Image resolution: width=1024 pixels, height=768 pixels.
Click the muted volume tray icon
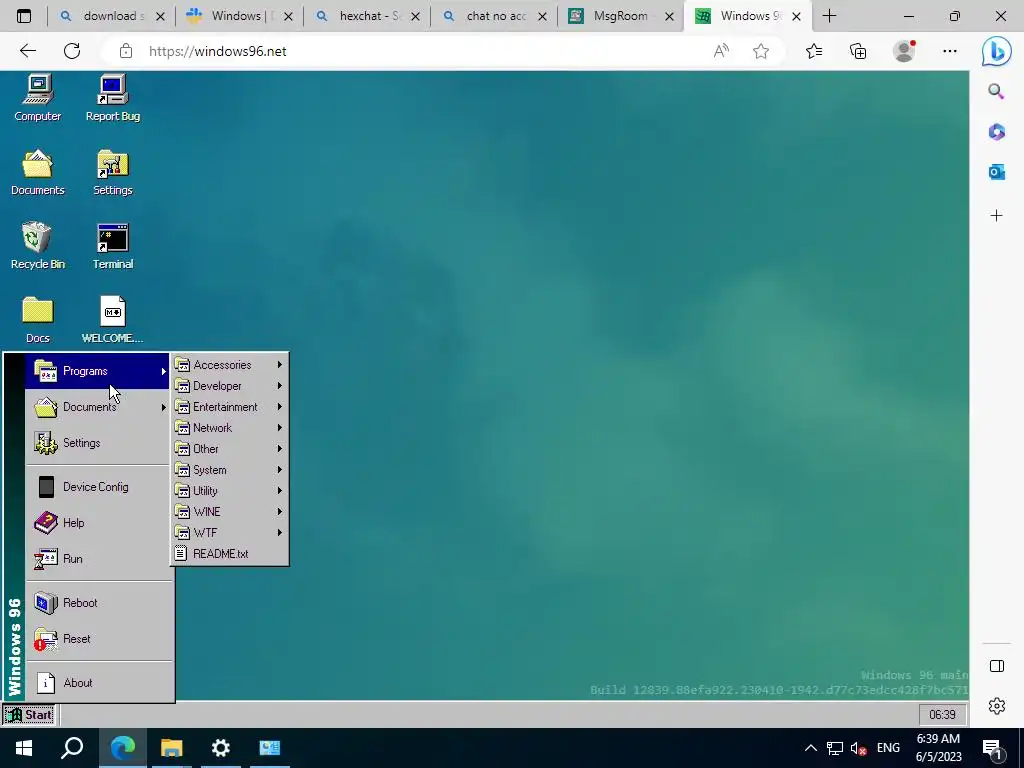[x=858, y=748]
